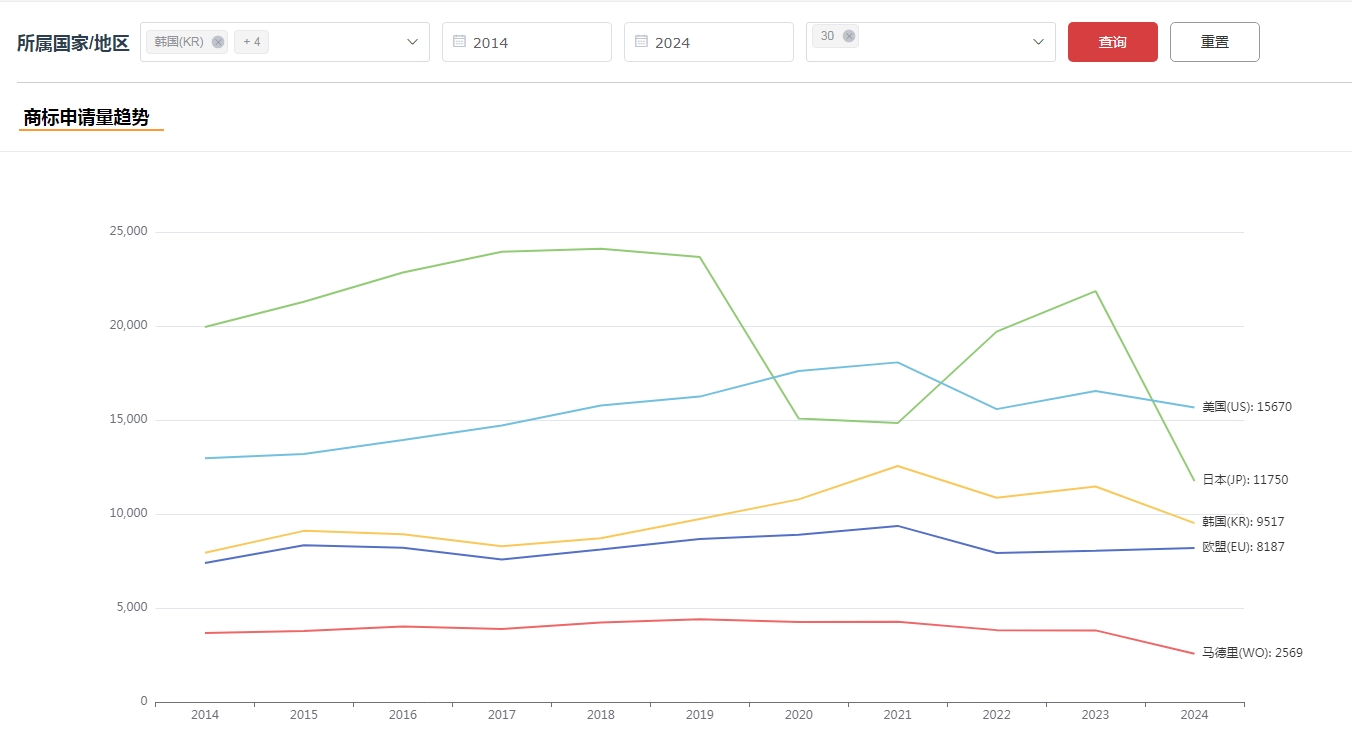Expand the country/region dropdown arrow
The width and height of the screenshot is (1352, 746).
(x=413, y=42)
